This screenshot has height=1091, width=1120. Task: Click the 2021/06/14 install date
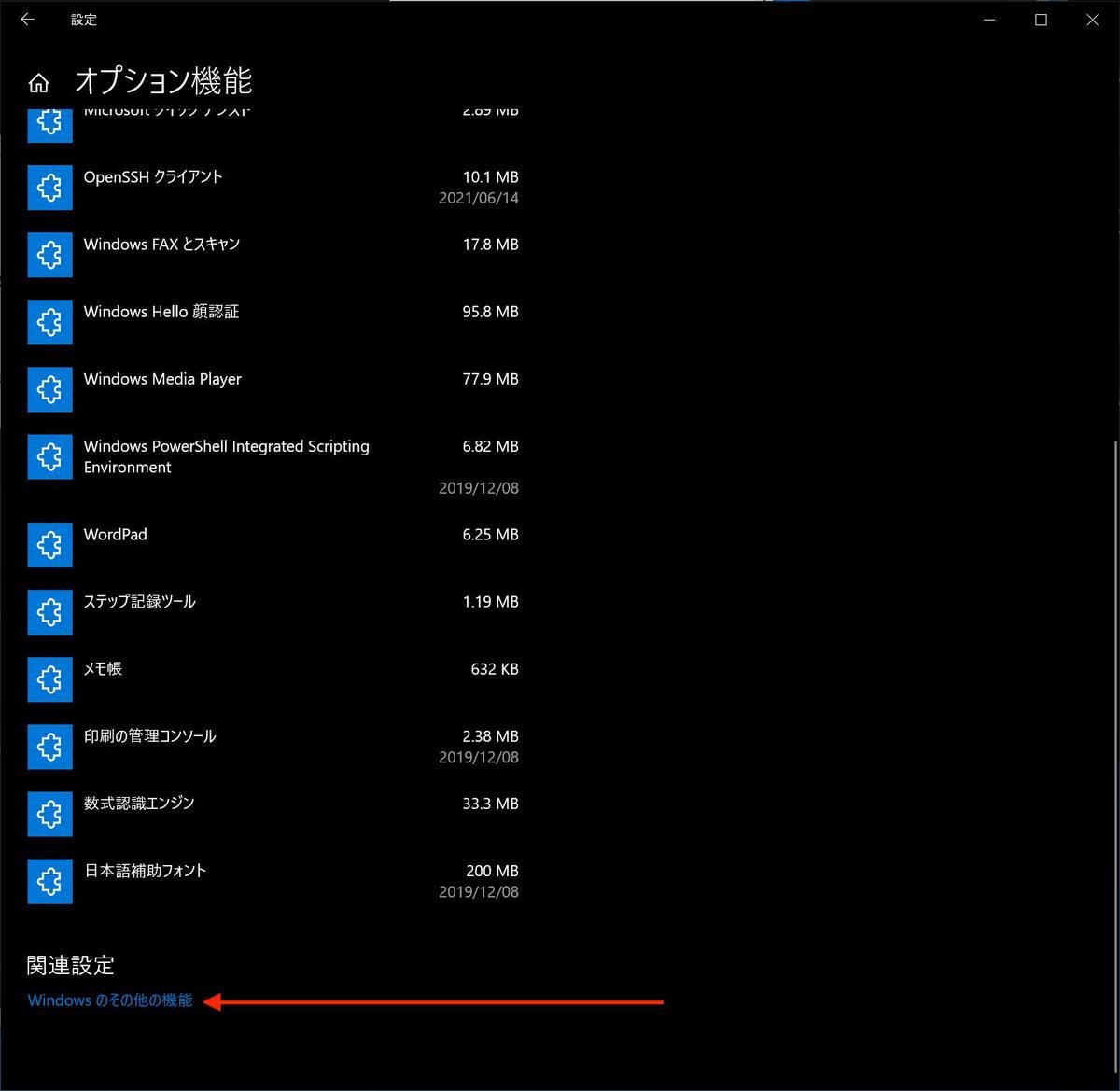[x=479, y=198]
